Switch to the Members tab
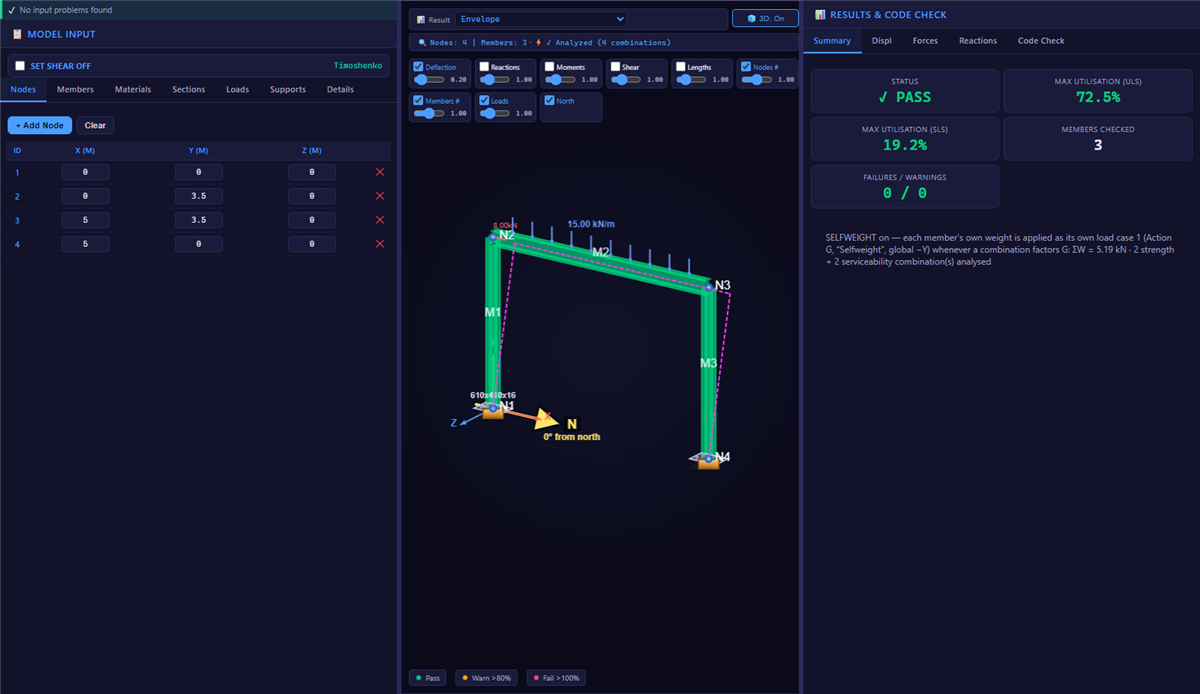Viewport: 1200px width, 694px height. click(x=75, y=90)
